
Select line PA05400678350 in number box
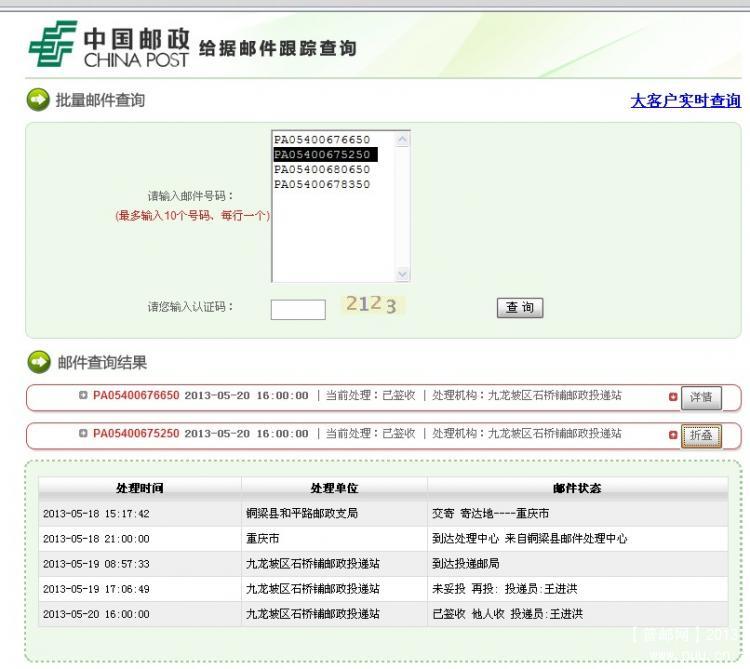click(322, 184)
